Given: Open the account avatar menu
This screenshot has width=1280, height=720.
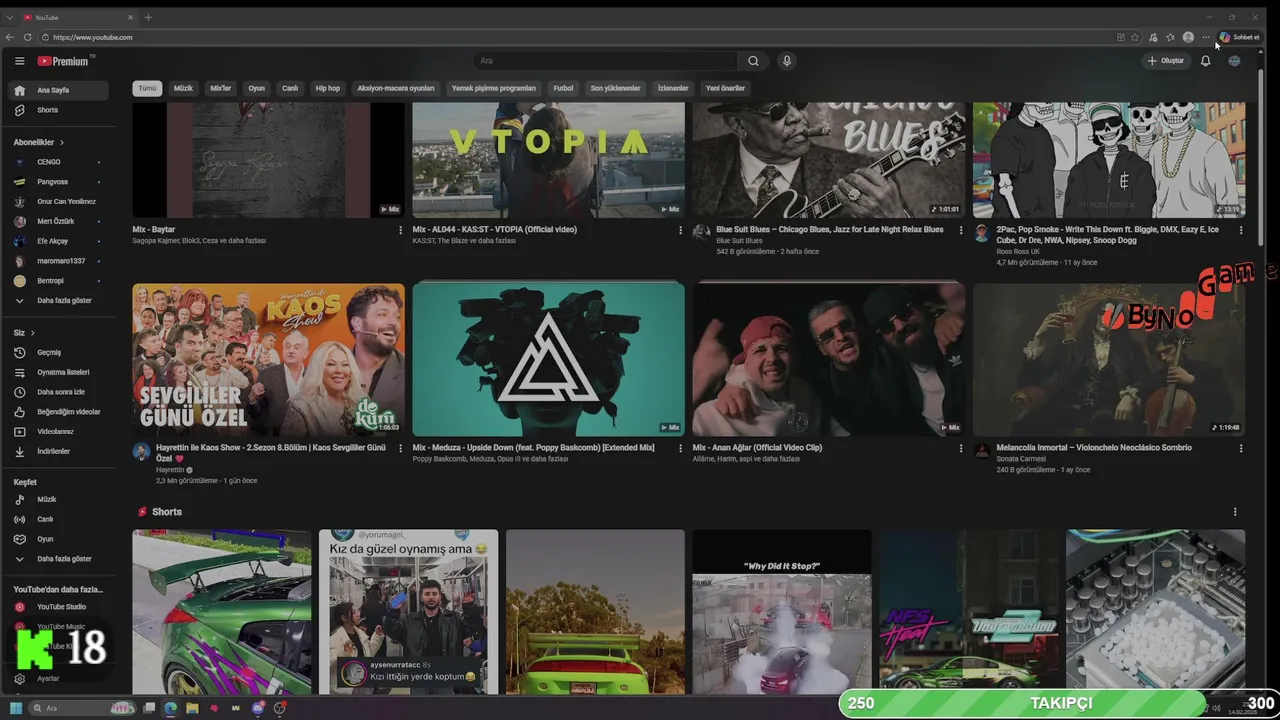Looking at the screenshot, I should pyautogui.click(x=1234, y=61).
